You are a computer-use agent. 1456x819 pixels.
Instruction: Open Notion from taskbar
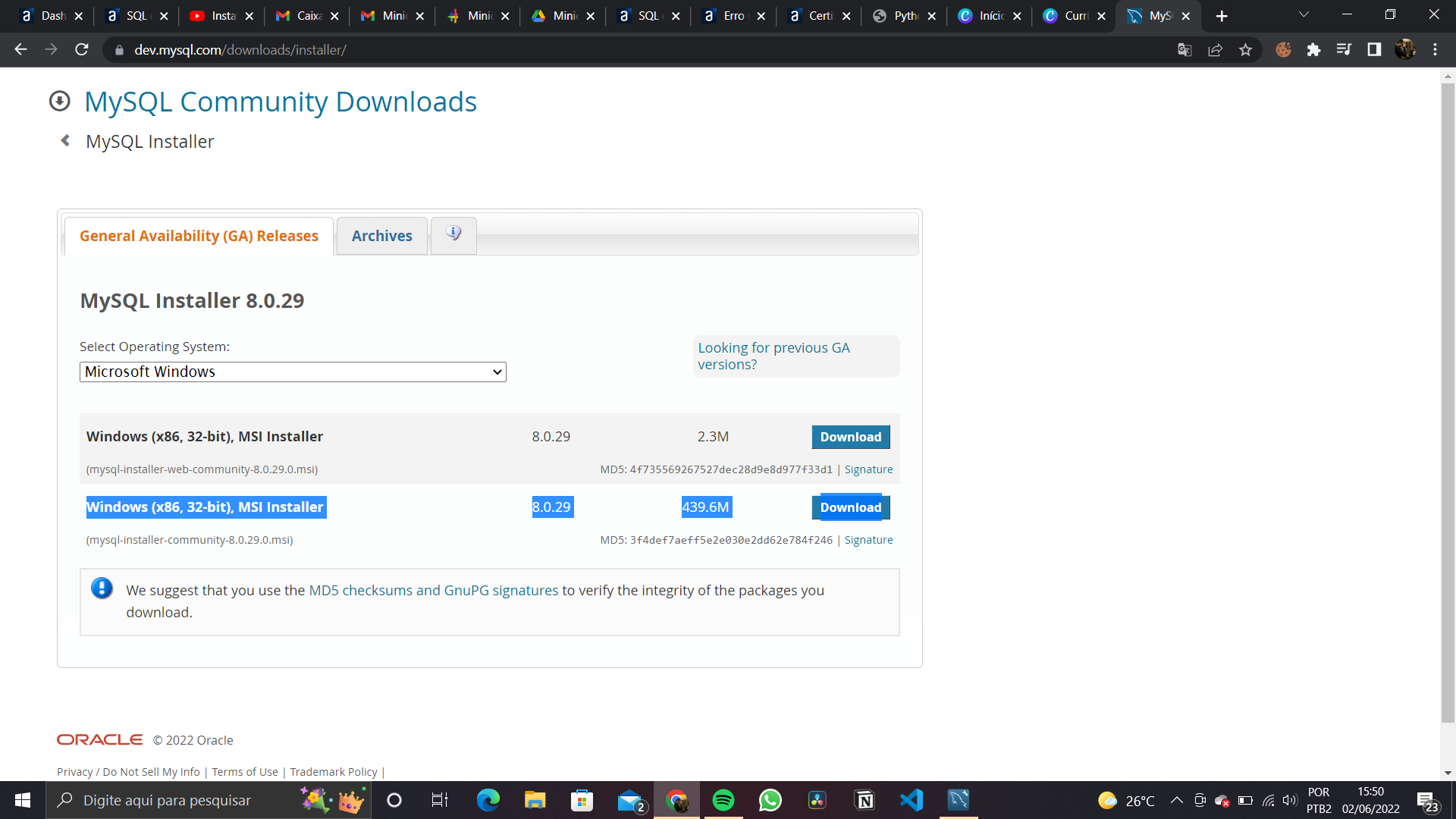click(864, 800)
